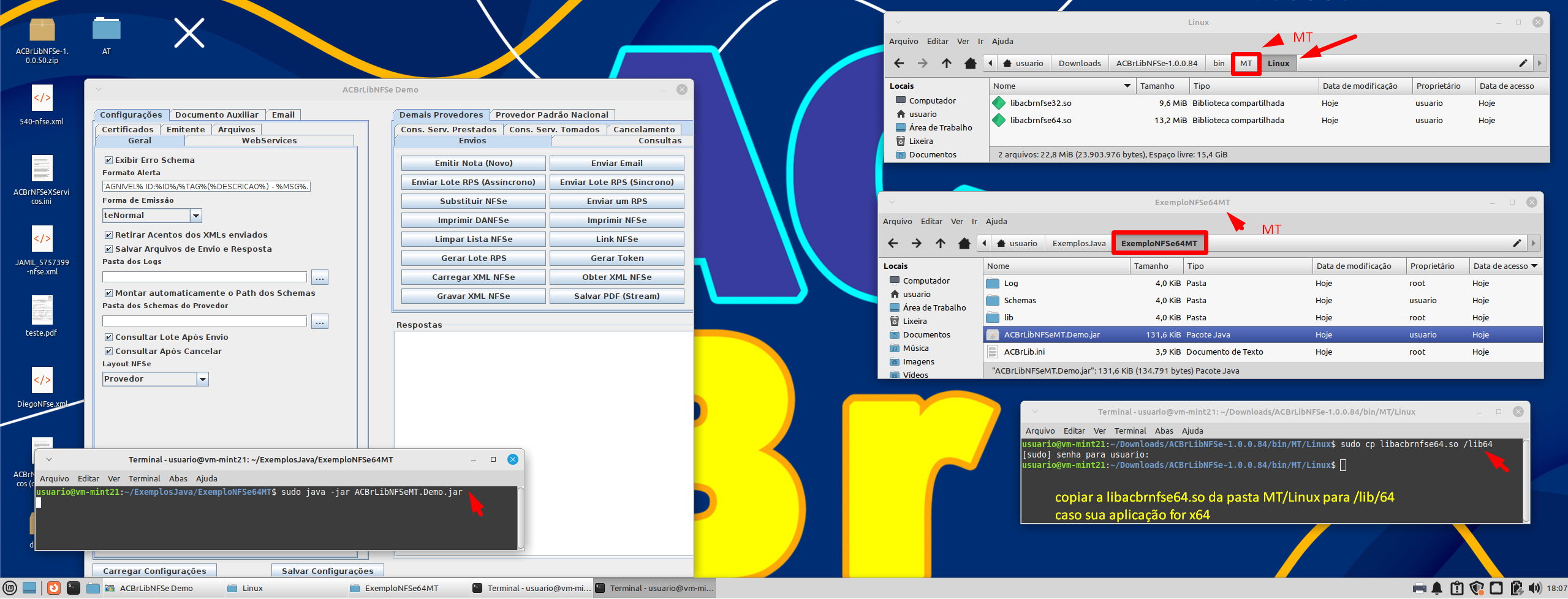This screenshot has width=1568, height=599.
Task: Open notifications bell in system tray
Action: [x=1437, y=589]
